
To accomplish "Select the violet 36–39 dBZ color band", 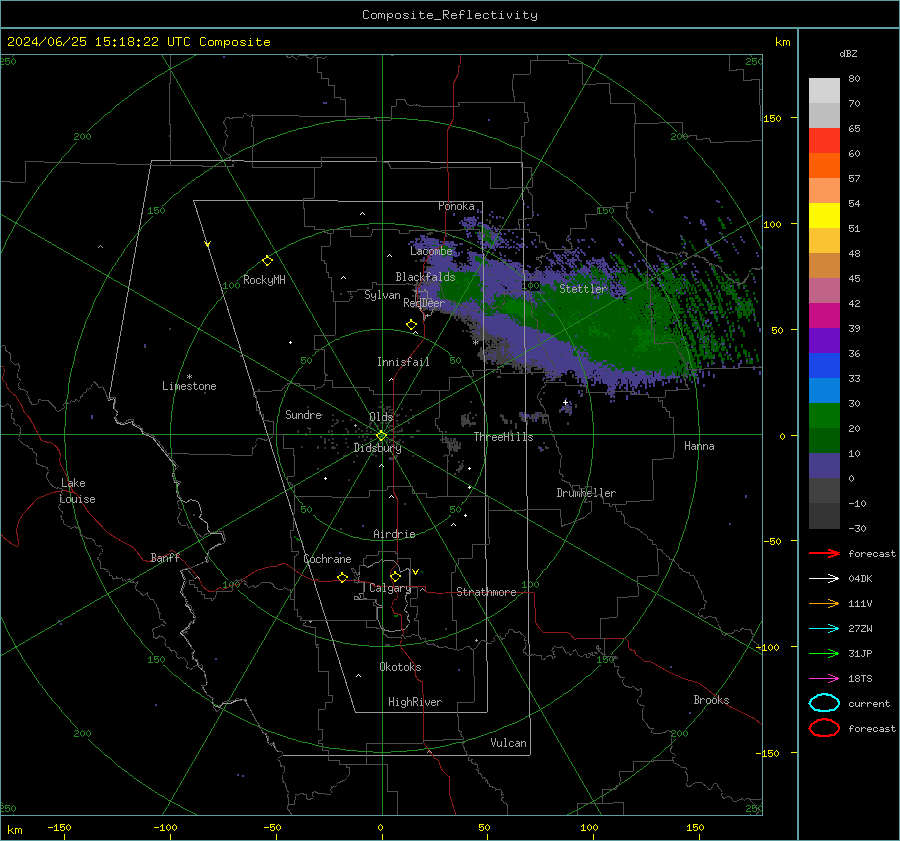I will point(824,341).
